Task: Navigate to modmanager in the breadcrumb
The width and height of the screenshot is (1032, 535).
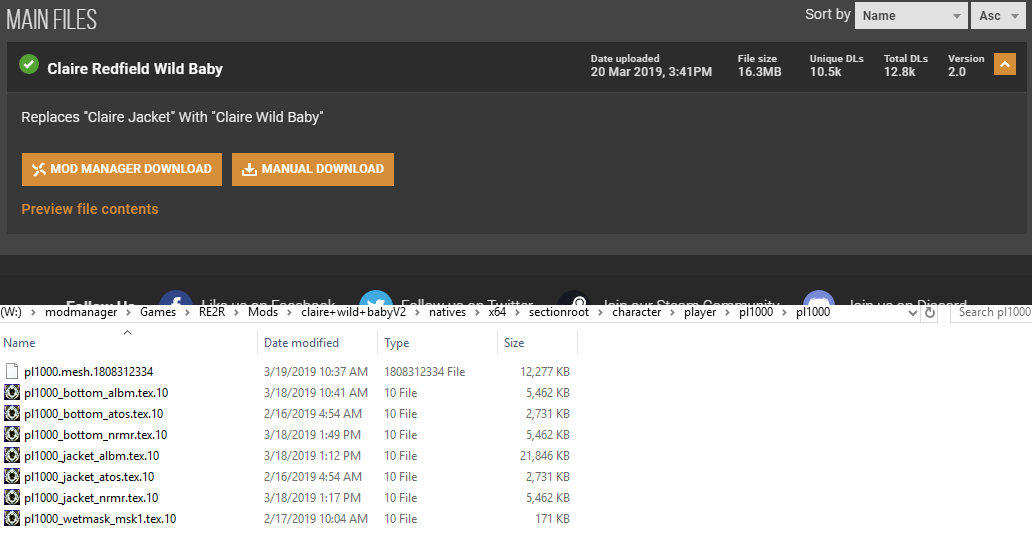Action: 81,312
